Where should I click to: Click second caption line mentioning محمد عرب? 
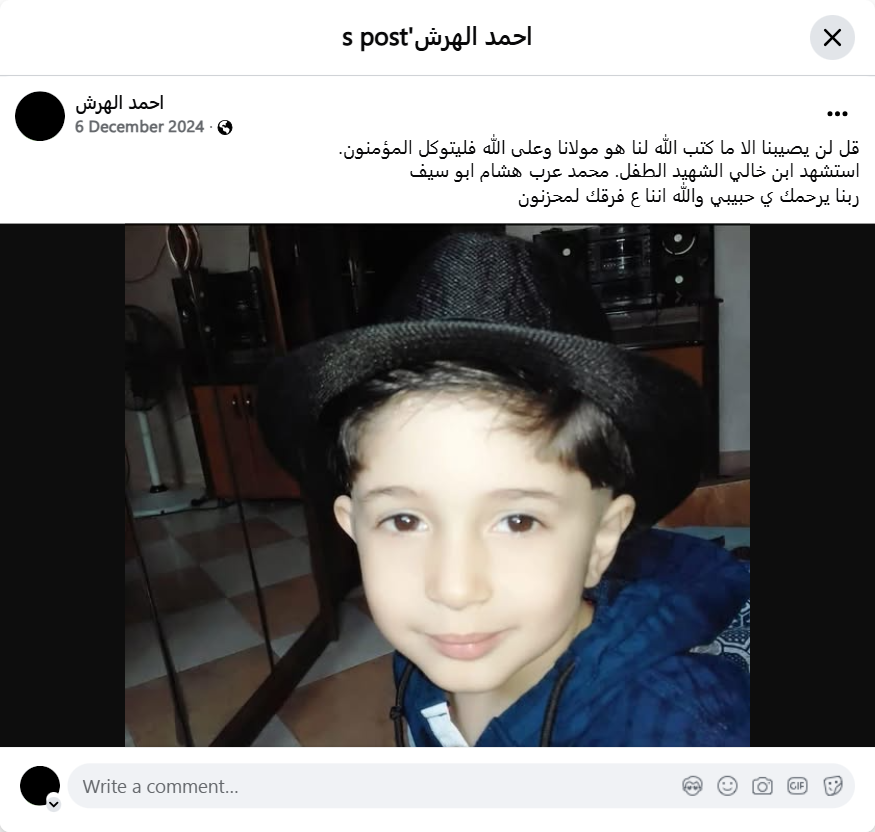click(x=634, y=172)
